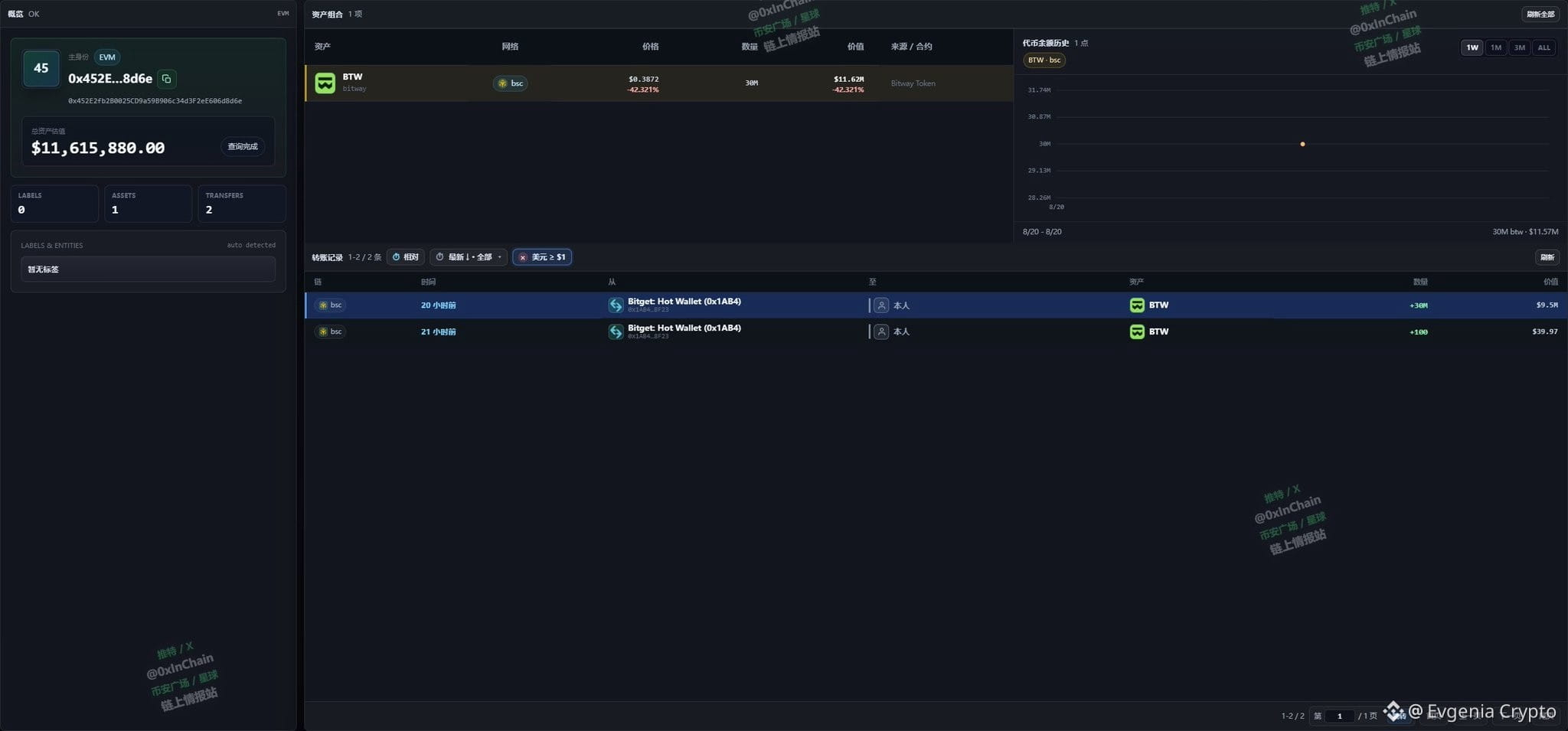Click the Bitway Token contract source text

[913, 83]
